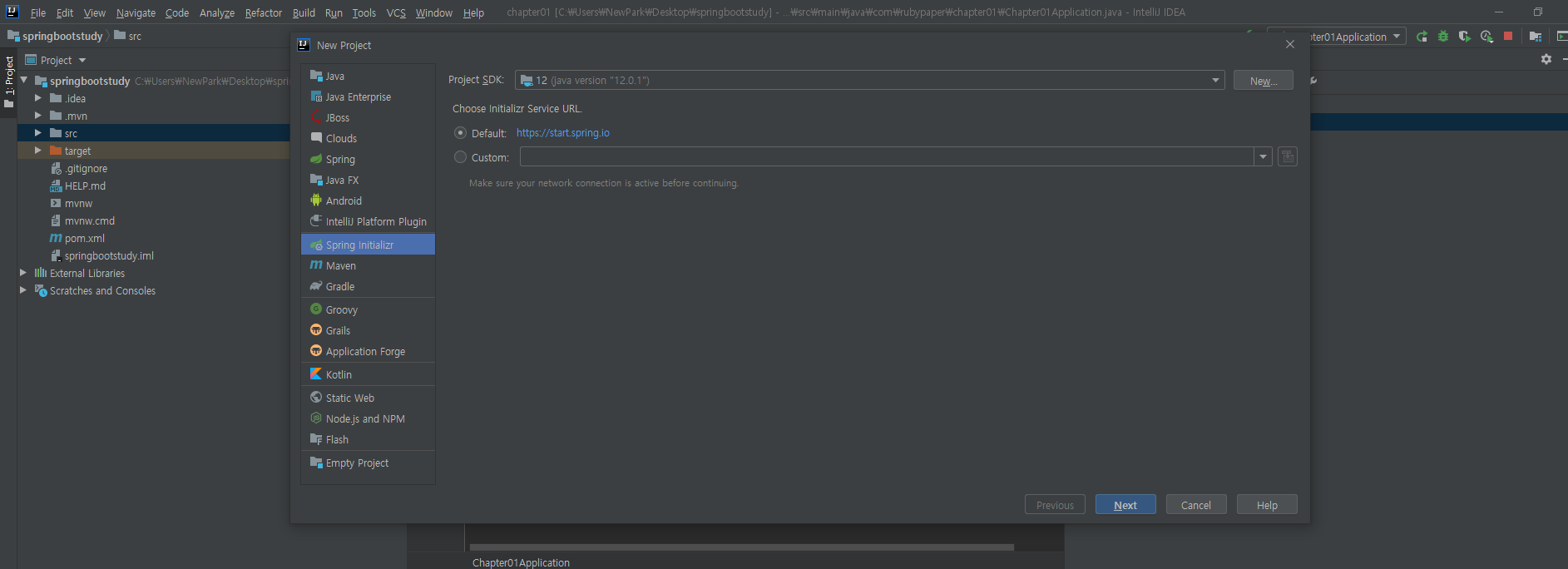Open the Project Structure toolbar icon
The height and width of the screenshot is (569, 1568).
pyautogui.click(x=1536, y=37)
